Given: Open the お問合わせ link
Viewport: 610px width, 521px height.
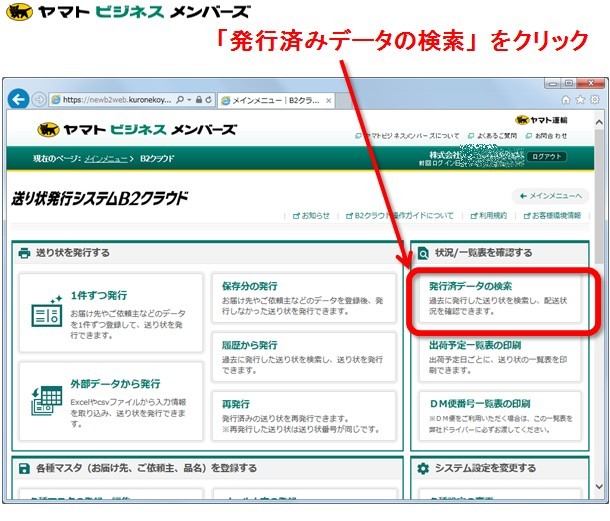Looking at the screenshot, I should (546, 136).
